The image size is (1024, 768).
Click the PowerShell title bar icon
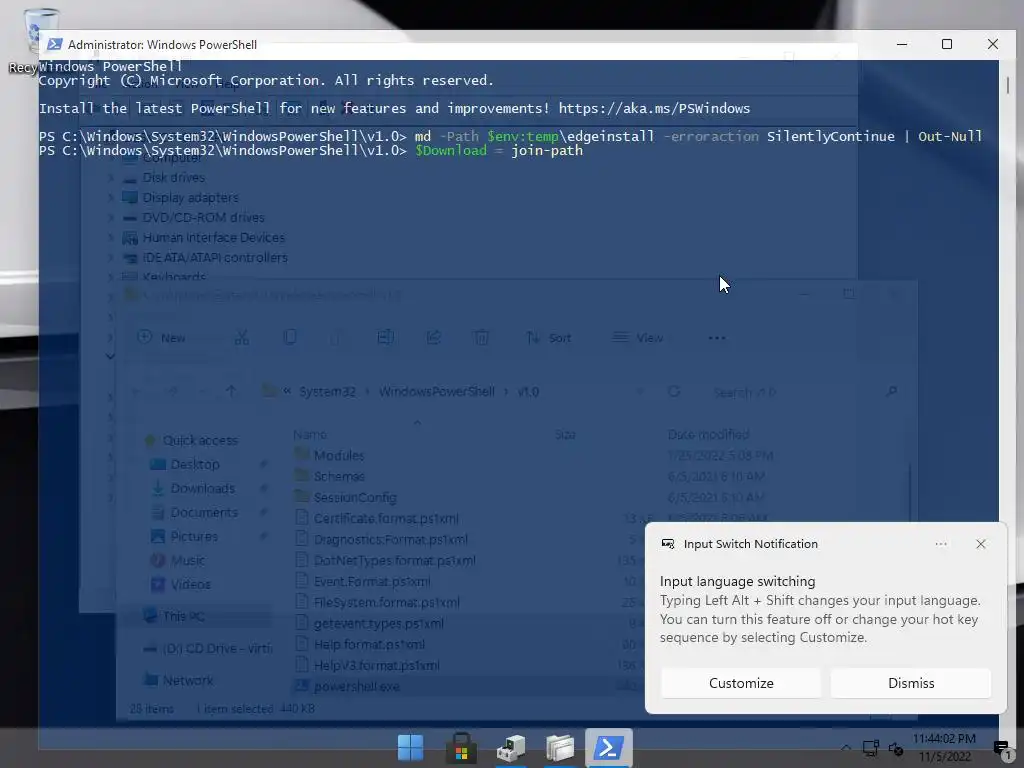pos(55,44)
